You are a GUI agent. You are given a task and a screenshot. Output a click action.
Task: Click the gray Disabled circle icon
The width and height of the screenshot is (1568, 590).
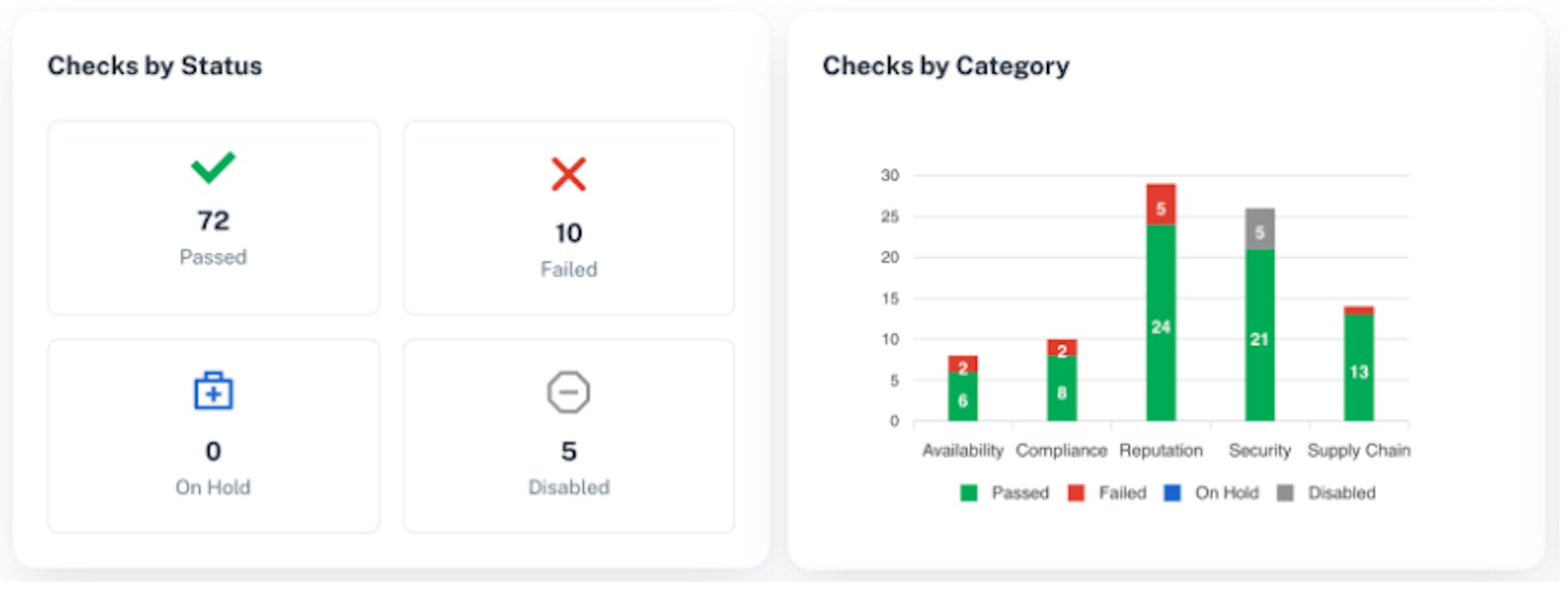tap(568, 393)
